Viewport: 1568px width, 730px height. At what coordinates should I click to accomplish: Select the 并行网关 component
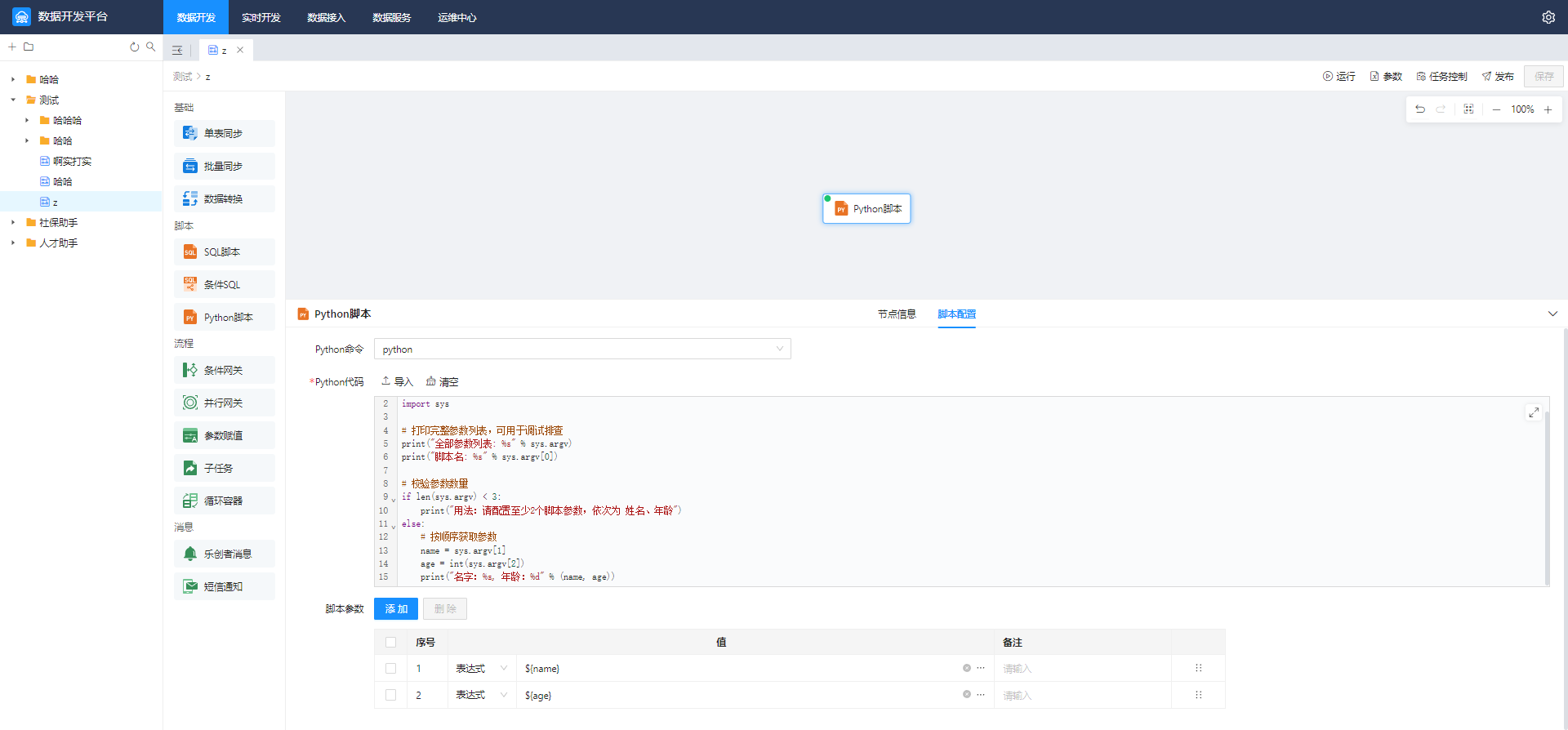(224, 403)
